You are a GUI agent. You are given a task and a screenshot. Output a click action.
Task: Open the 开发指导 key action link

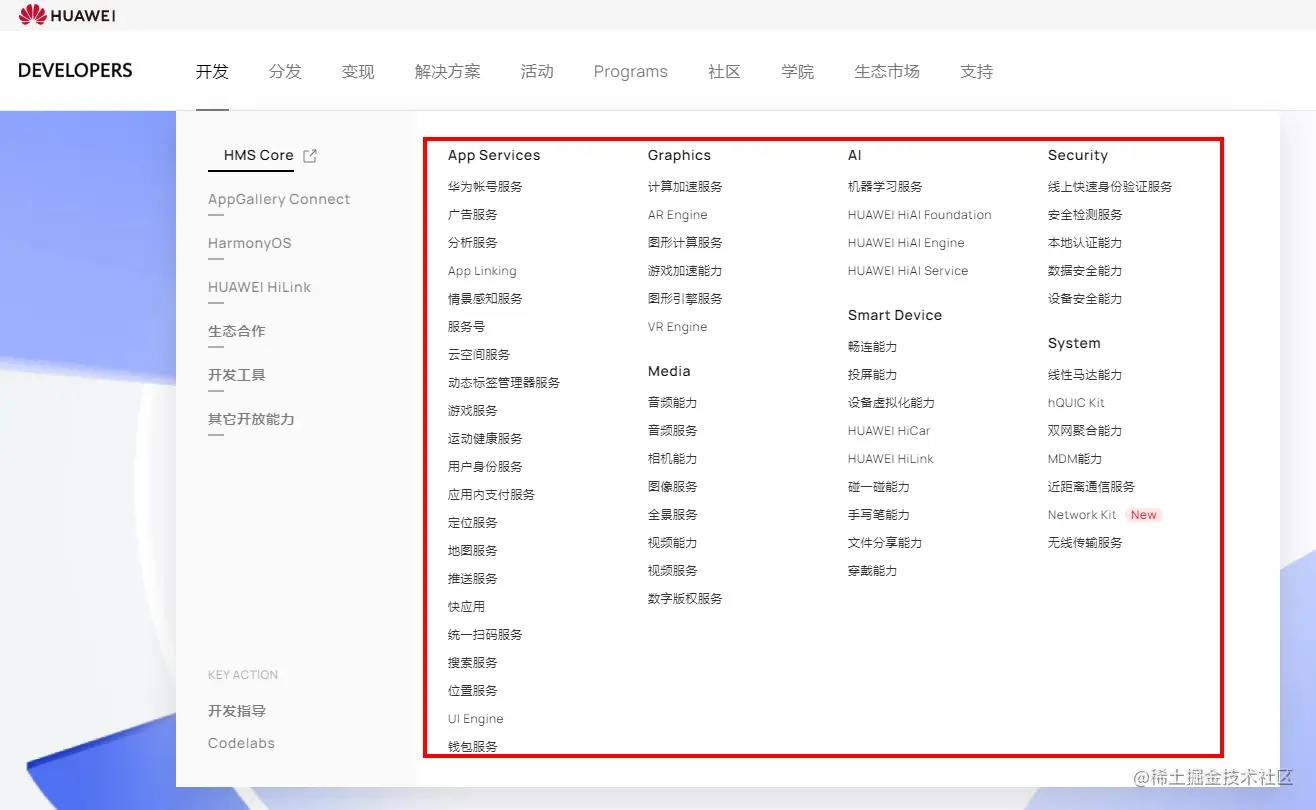237,711
